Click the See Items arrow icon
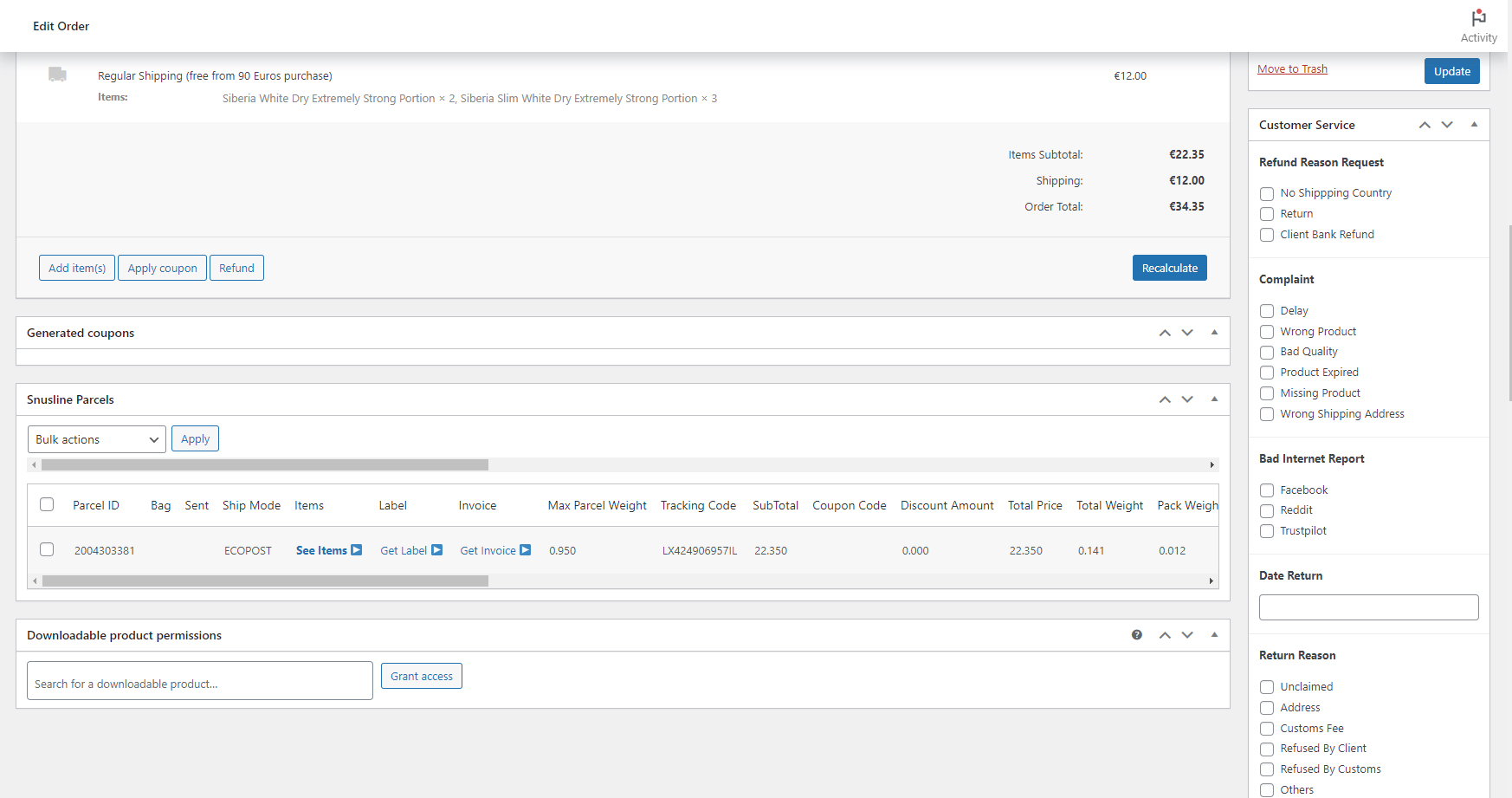The image size is (1512, 798). point(356,550)
